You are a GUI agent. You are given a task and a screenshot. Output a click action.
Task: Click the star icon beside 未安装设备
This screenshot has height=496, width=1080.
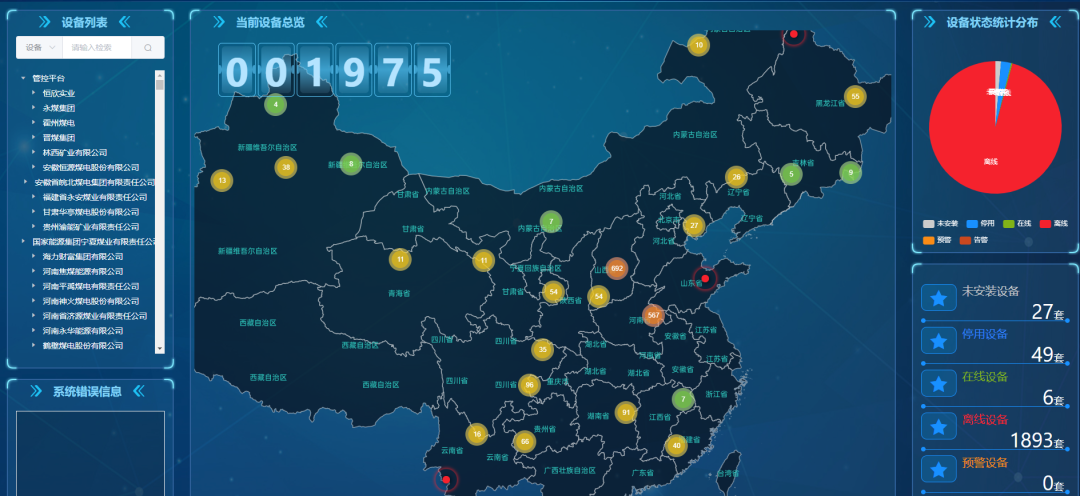point(938,298)
